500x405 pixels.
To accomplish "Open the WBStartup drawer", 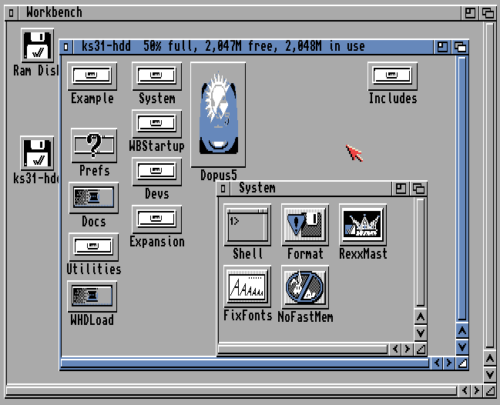I will tap(157, 124).
